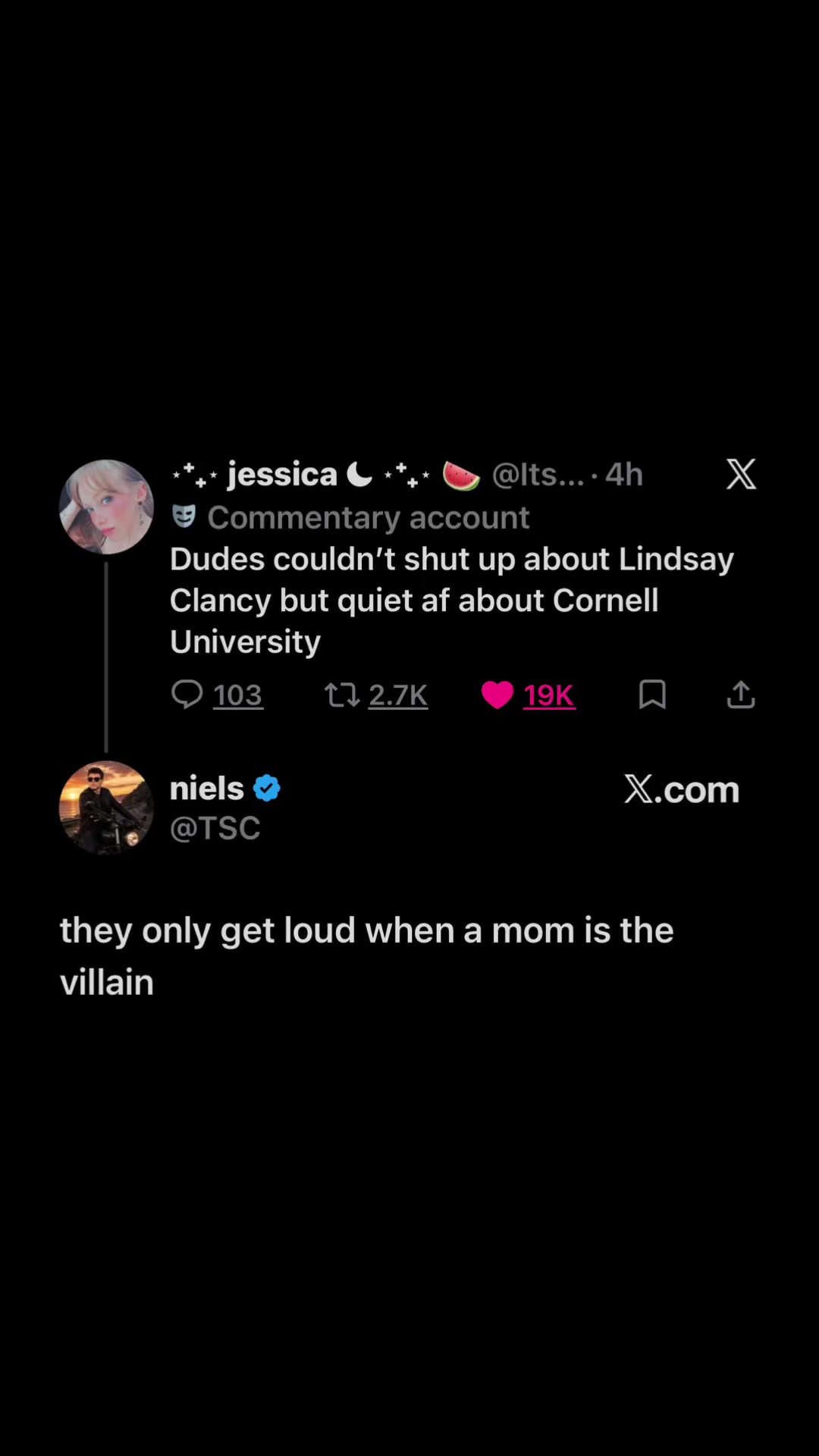The height and width of the screenshot is (1456, 819).
Task: Tap the share upload icon
Action: click(x=741, y=694)
